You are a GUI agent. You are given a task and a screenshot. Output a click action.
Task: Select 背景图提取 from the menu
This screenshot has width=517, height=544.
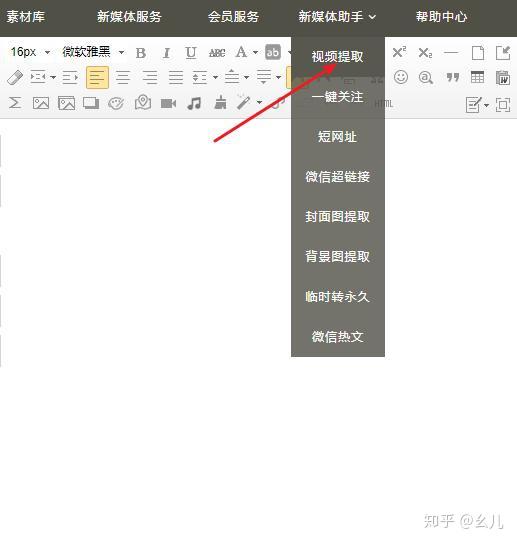[338, 256]
